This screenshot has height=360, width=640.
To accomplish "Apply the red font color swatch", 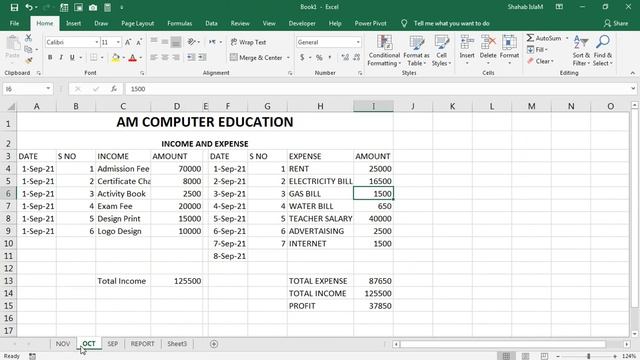I will pos(132,58).
